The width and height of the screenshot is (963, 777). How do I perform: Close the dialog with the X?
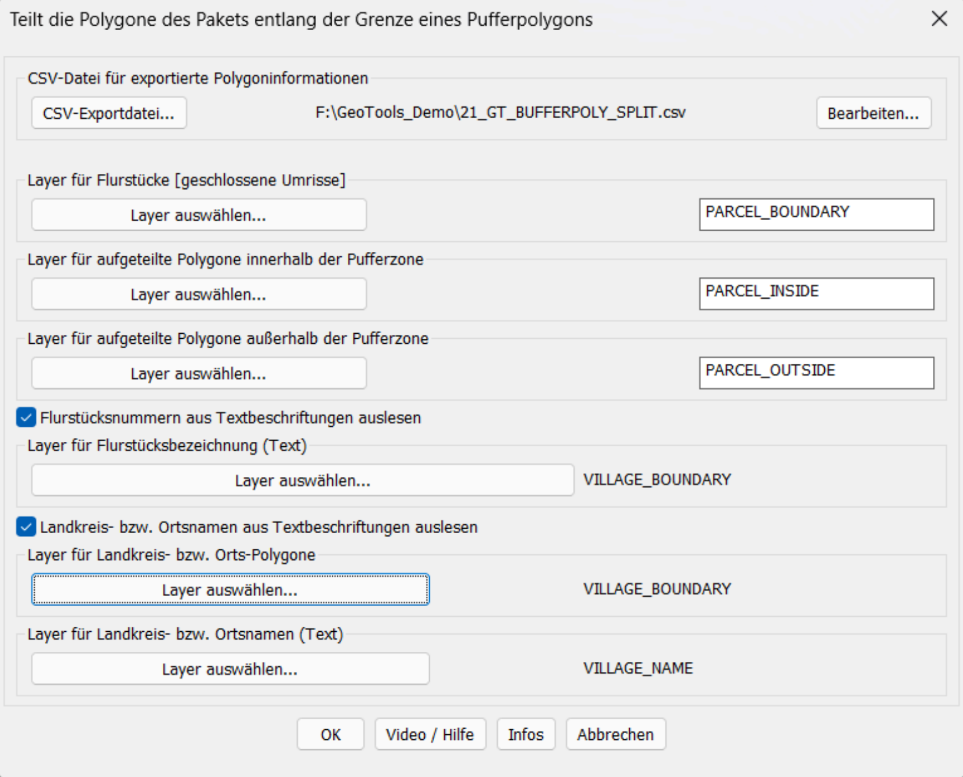coord(938,19)
